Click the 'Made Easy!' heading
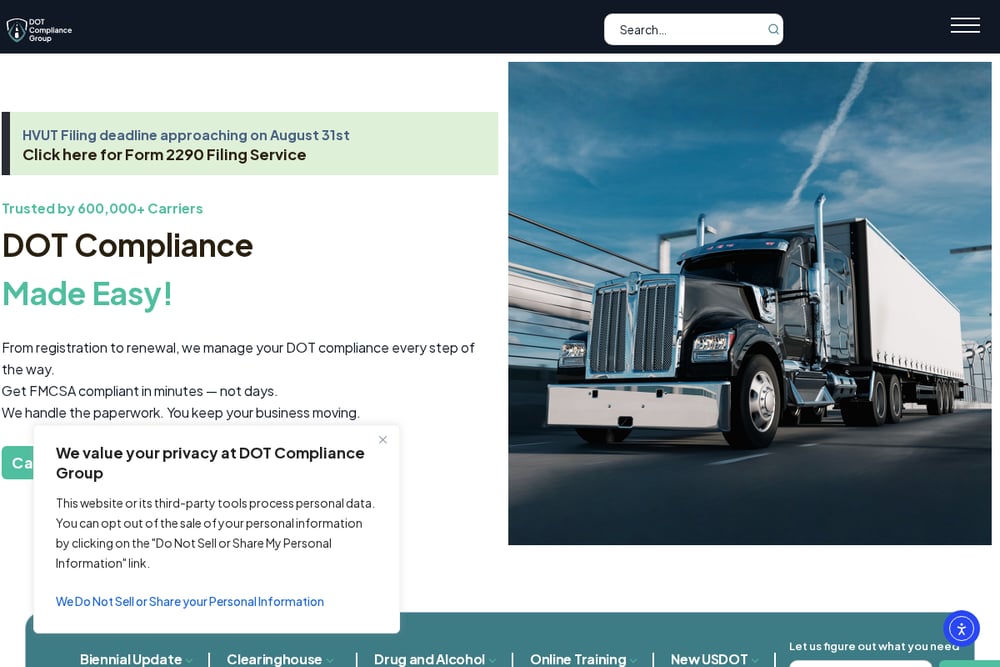Screen dimensions: 1000x667 (87, 294)
